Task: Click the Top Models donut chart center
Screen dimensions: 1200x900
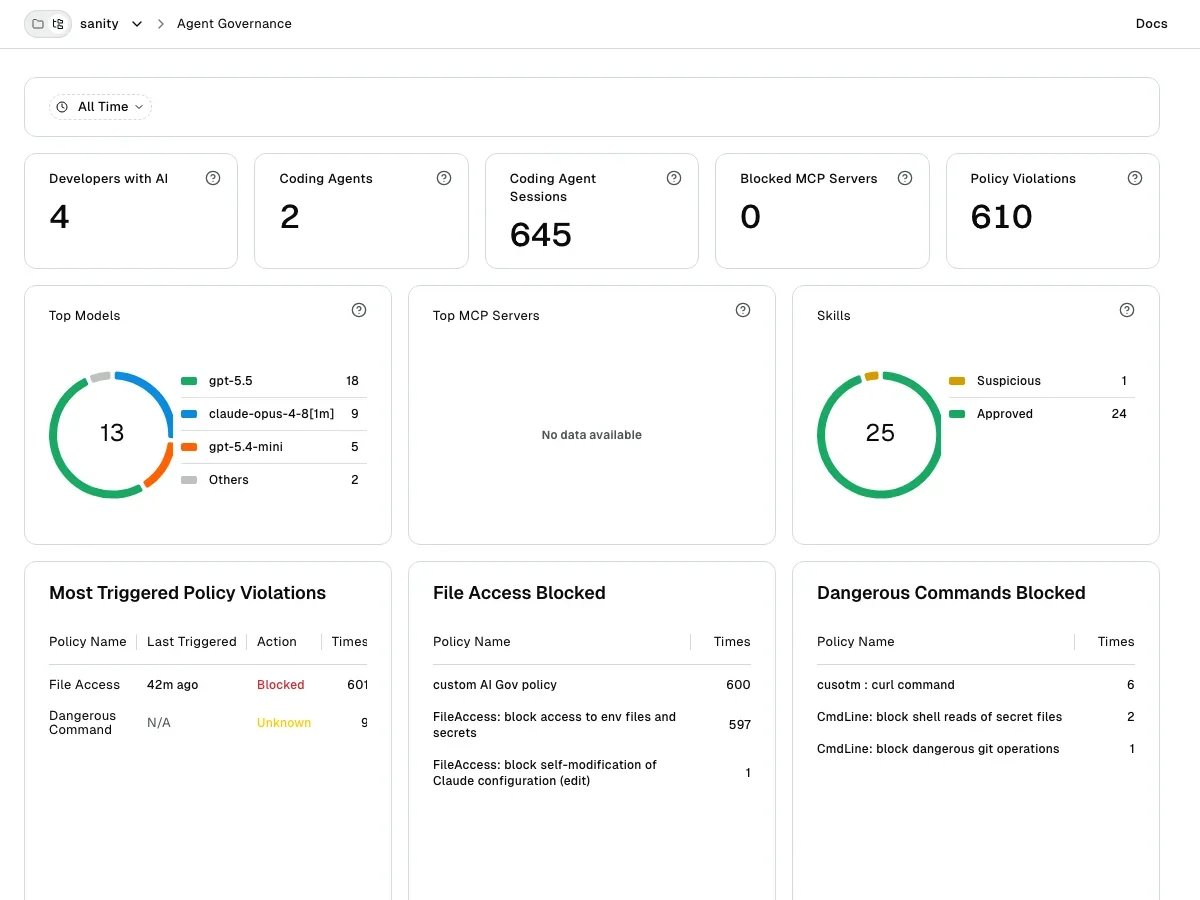Action: coord(112,433)
